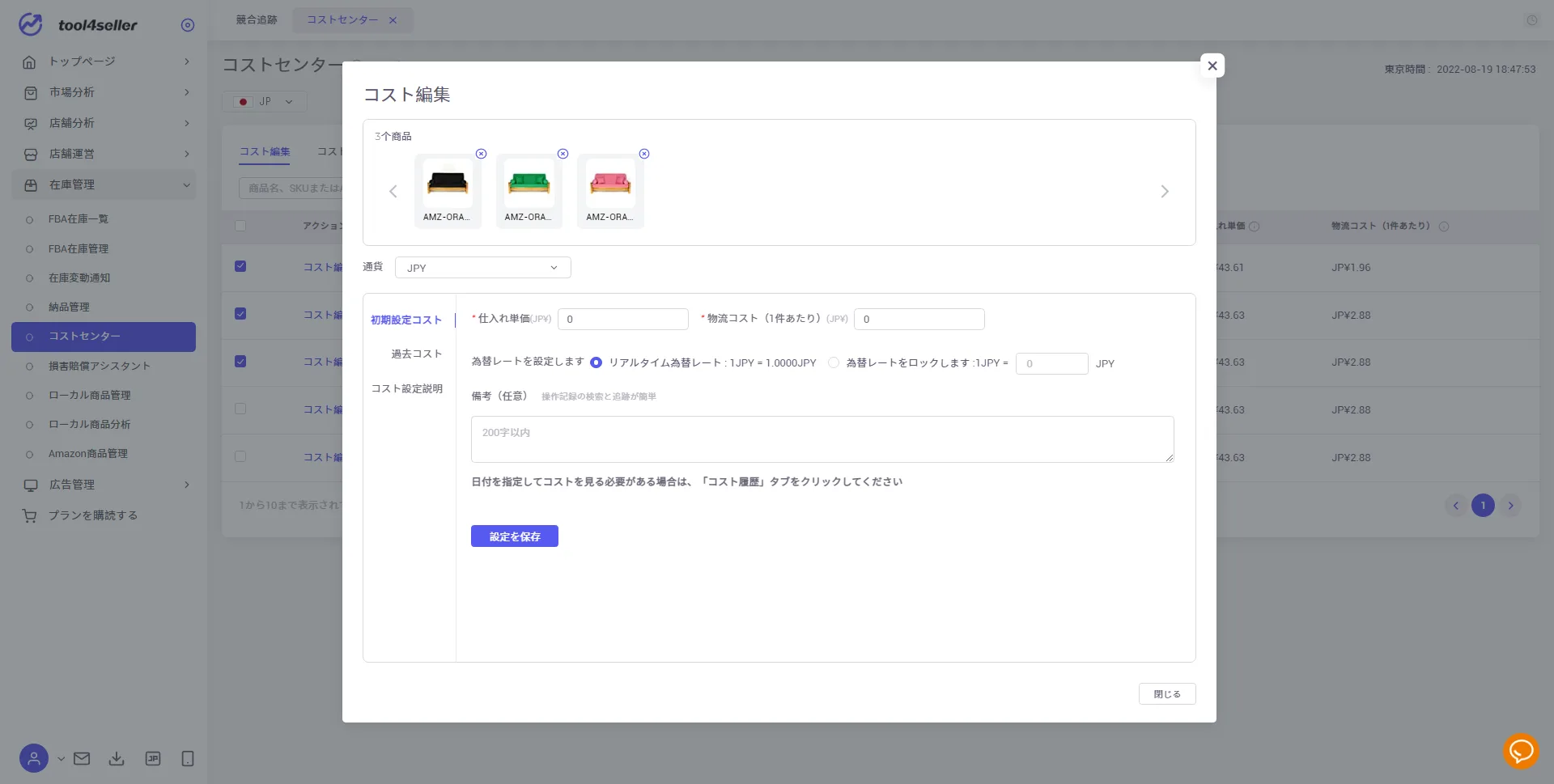The width and height of the screenshot is (1554, 784).
Task: Open the 通貨 JPY currency dropdown
Action: coord(483,268)
